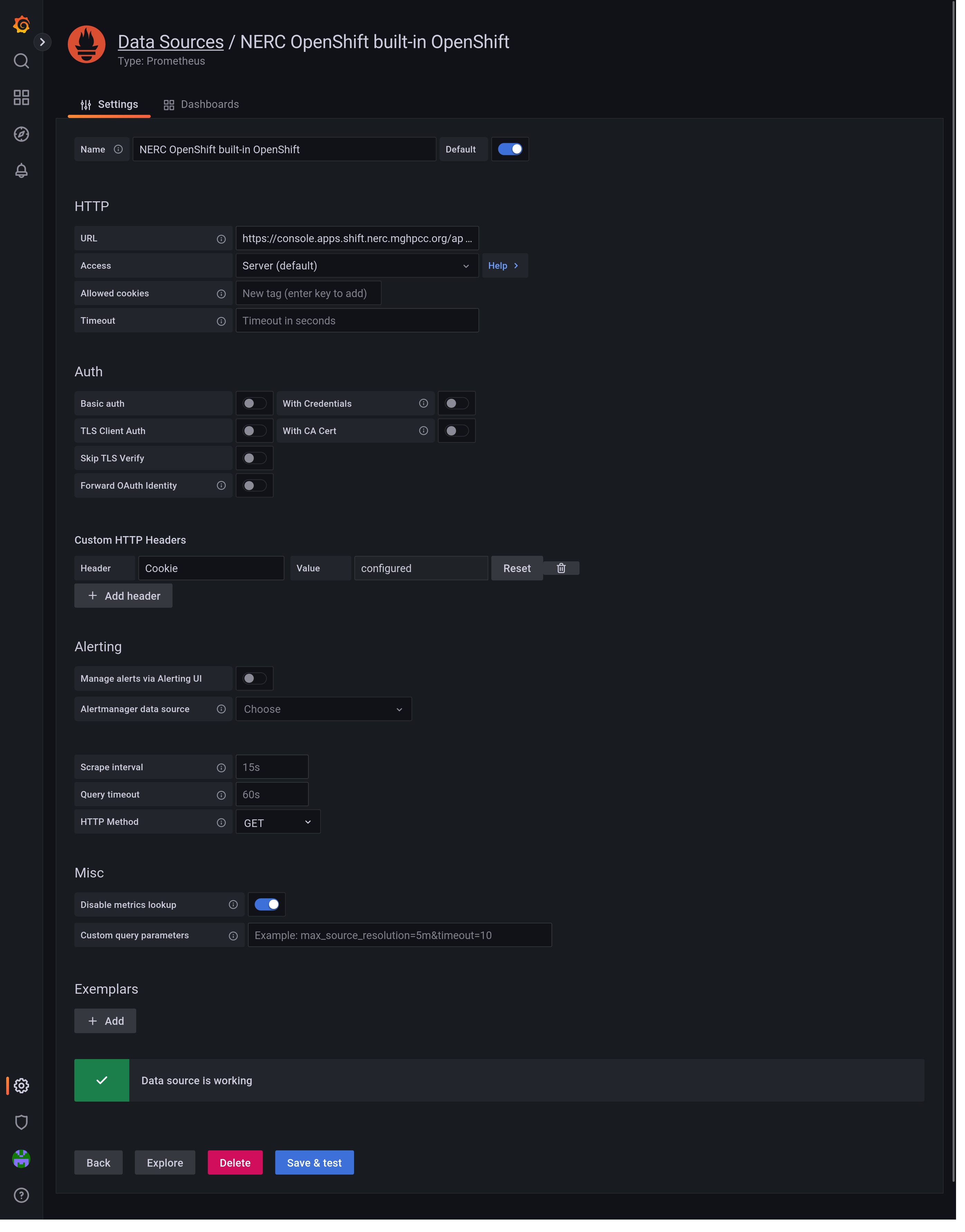Expand the Access Help section
Screen dimensions: 965x1232
coord(510,268)
